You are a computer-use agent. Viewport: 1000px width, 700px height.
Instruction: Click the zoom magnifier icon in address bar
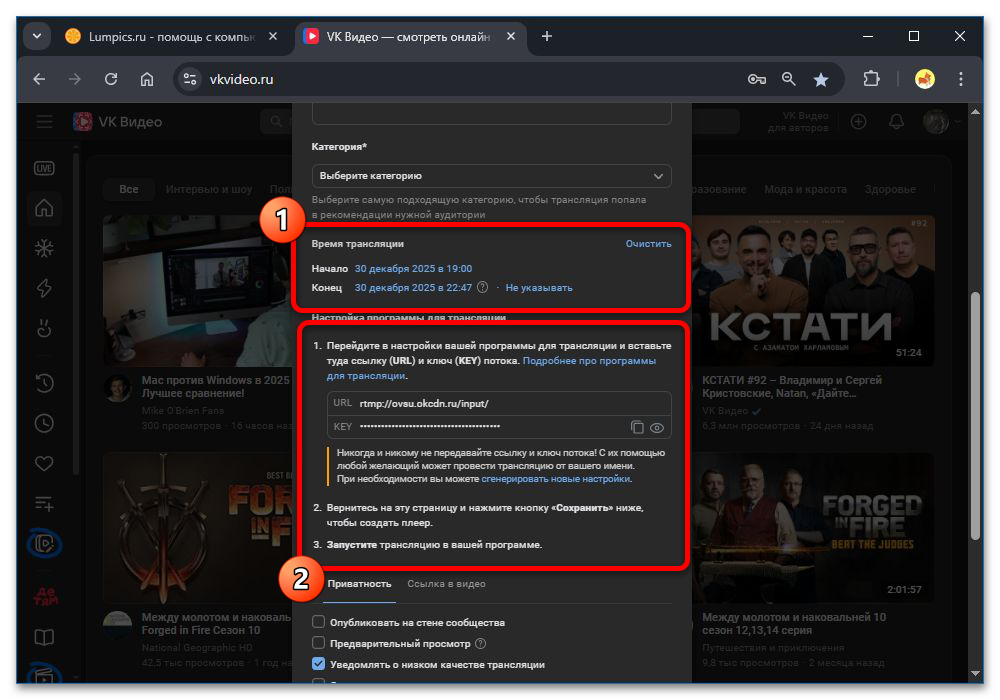(x=789, y=79)
